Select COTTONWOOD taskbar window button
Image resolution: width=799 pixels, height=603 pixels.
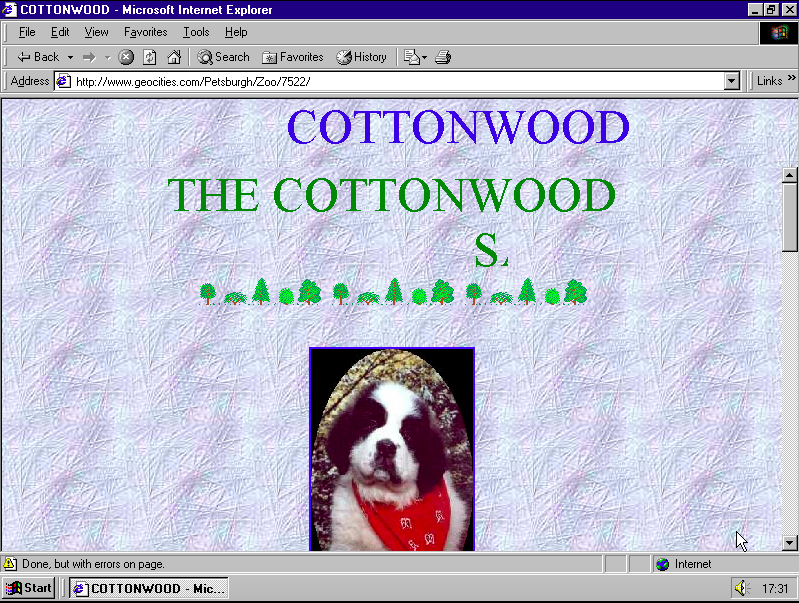tap(149, 588)
